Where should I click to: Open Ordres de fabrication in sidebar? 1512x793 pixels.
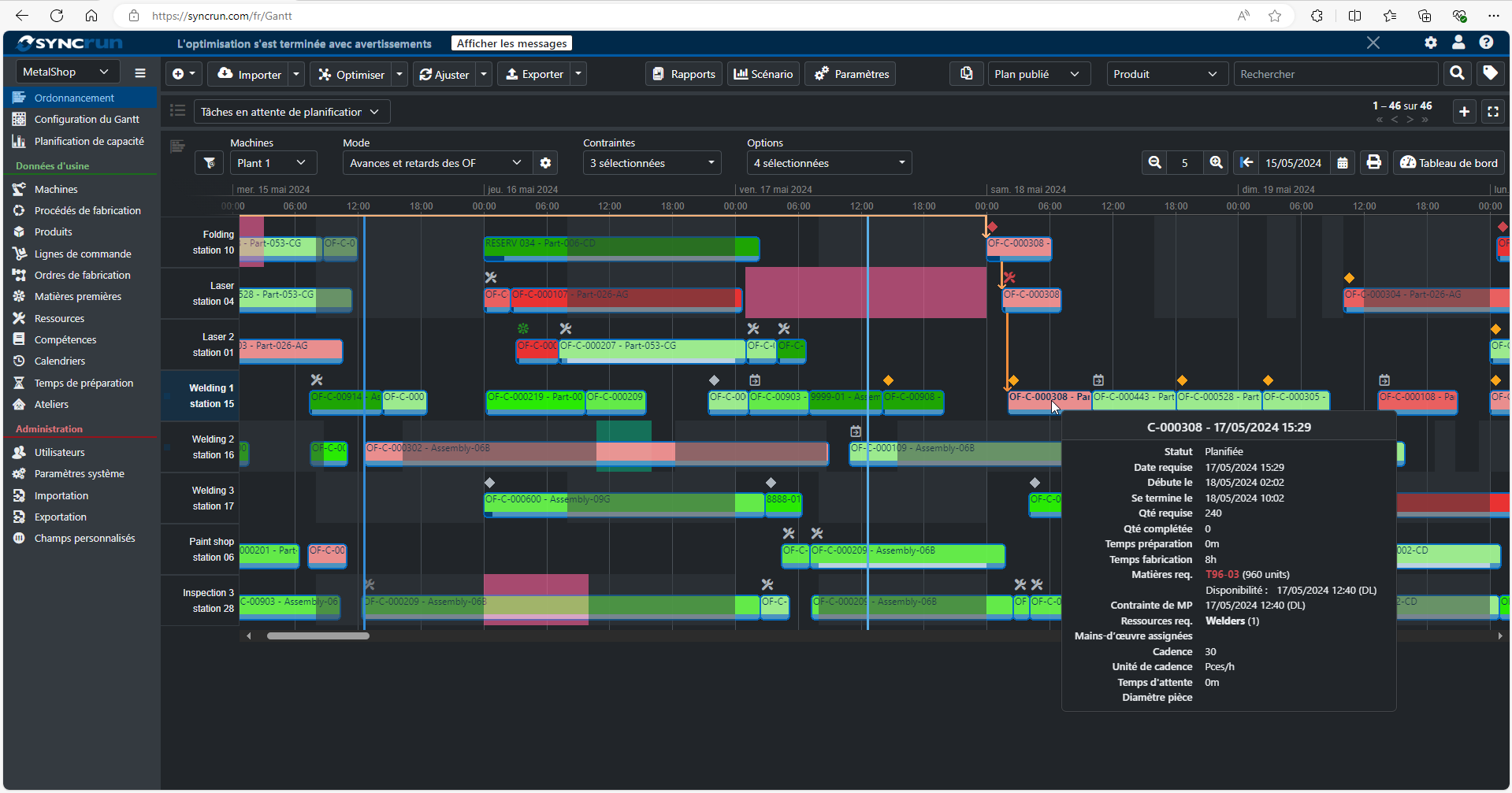click(x=82, y=275)
